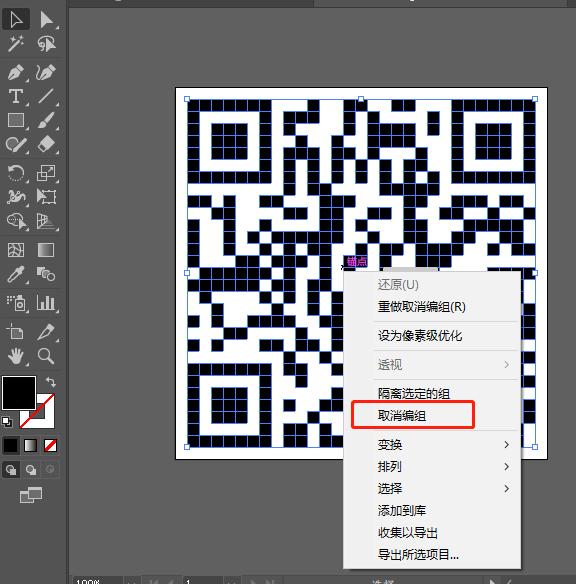576x584 pixels.
Task: Select the Lasso tool
Action: click(x=46, y=44)
